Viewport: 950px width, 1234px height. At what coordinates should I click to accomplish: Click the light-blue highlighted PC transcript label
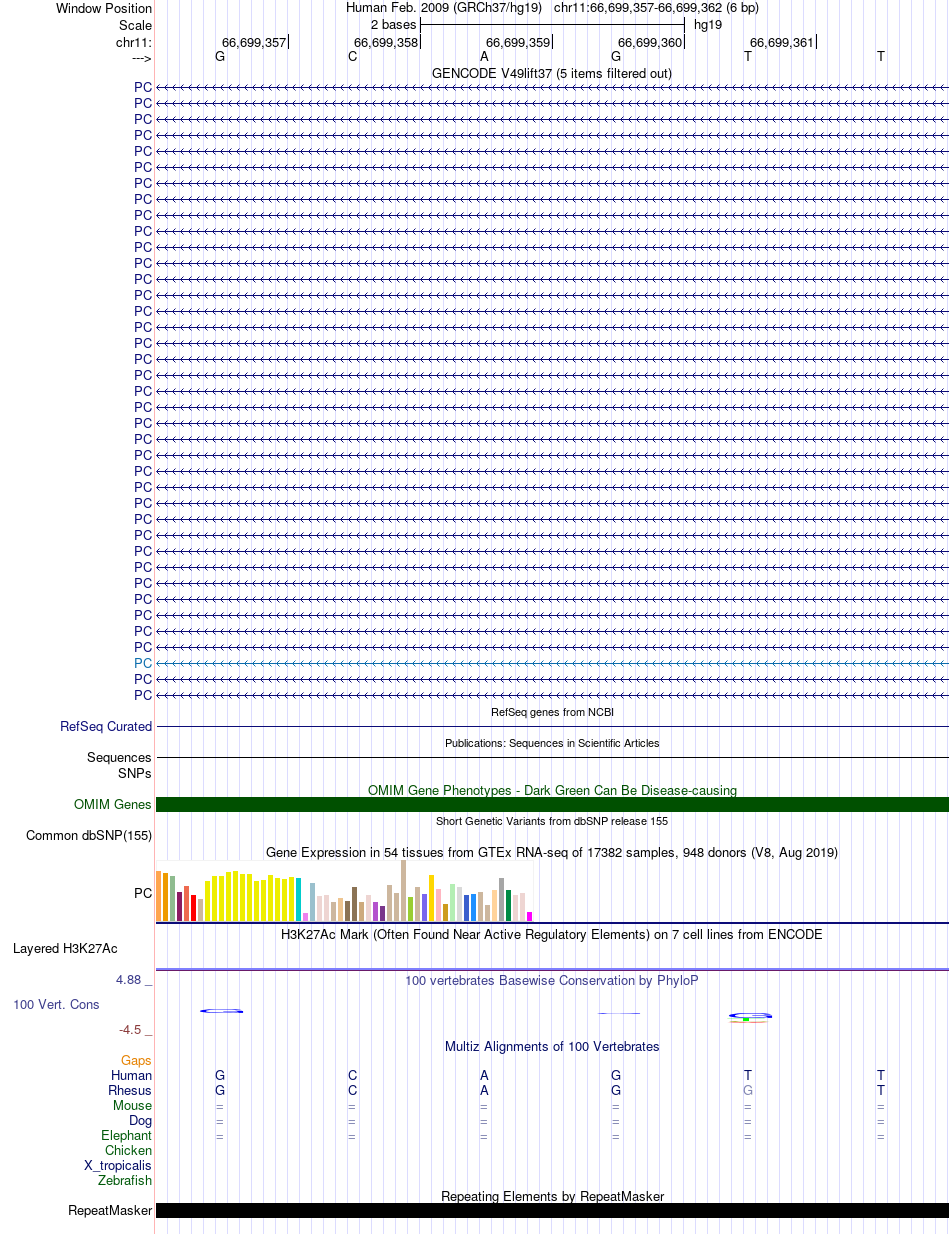[x=143, y=663]
